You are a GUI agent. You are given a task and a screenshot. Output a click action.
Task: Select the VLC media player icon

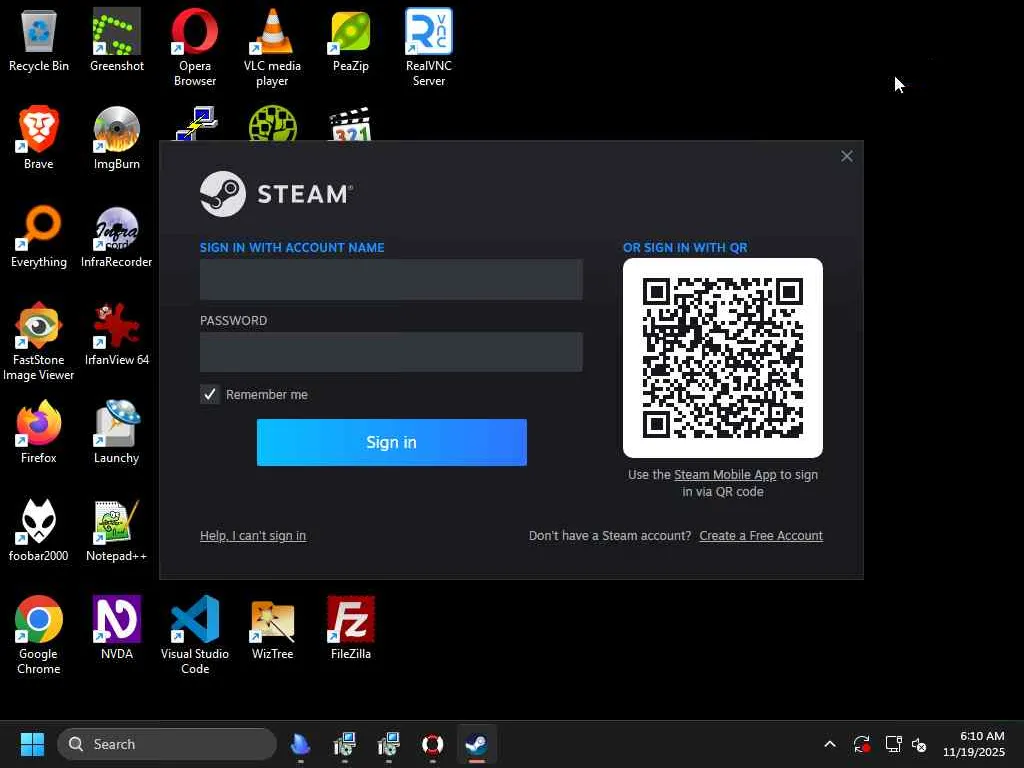click(x=272, y=48)
